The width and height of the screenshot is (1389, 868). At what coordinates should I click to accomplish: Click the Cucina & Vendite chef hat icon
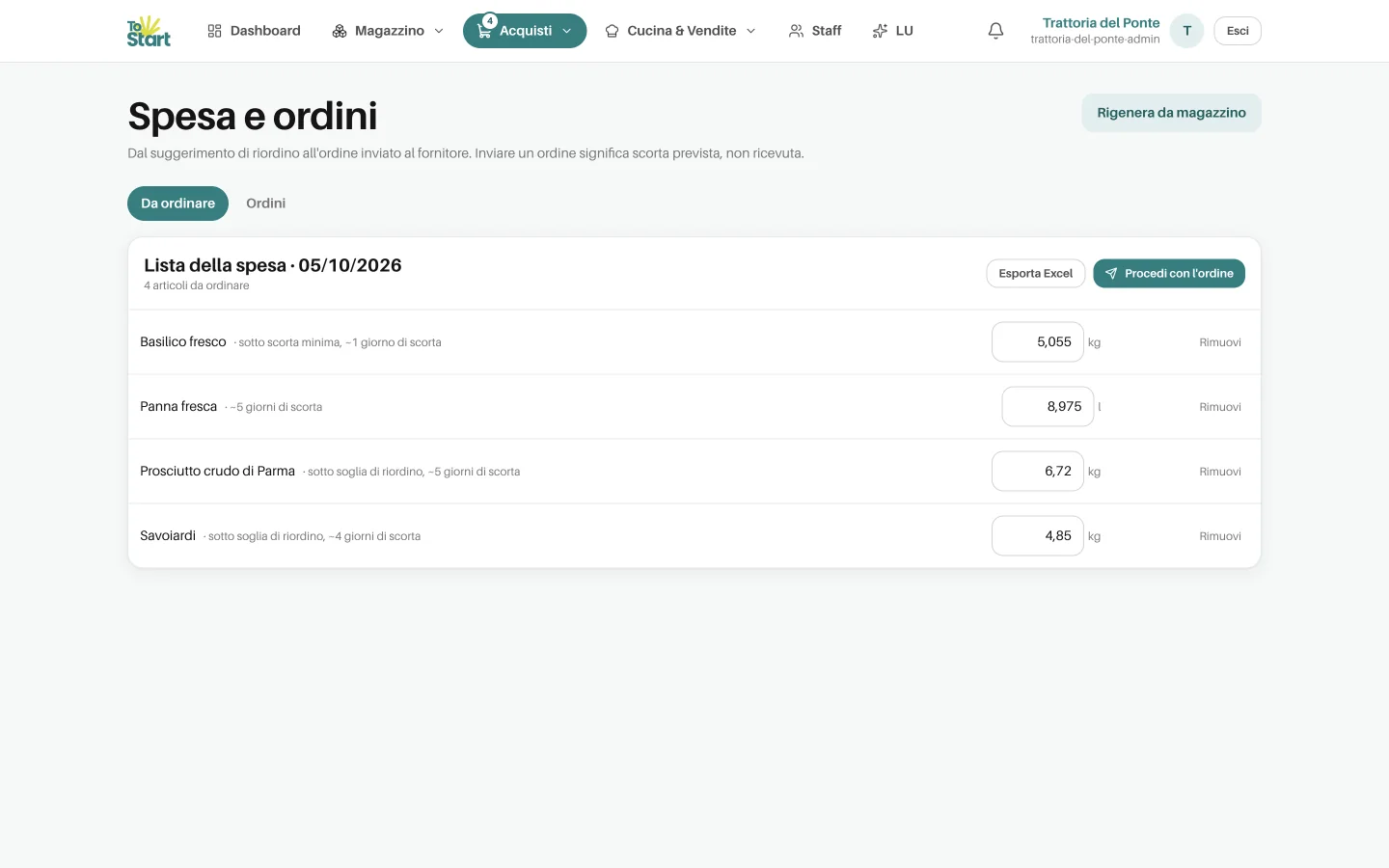click(x=612, y=31)
